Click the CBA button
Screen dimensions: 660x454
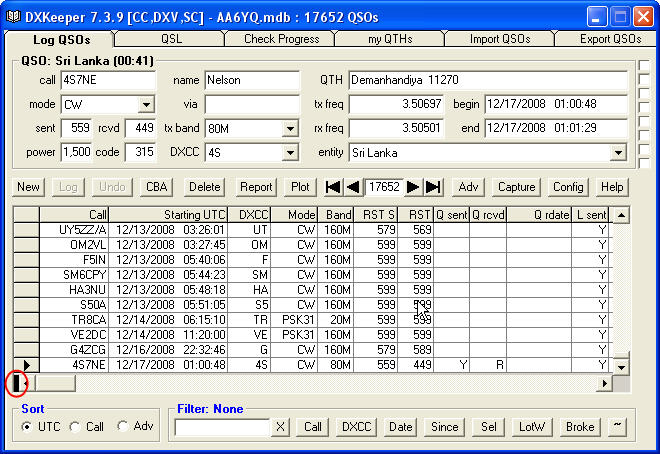pos(157,187)
